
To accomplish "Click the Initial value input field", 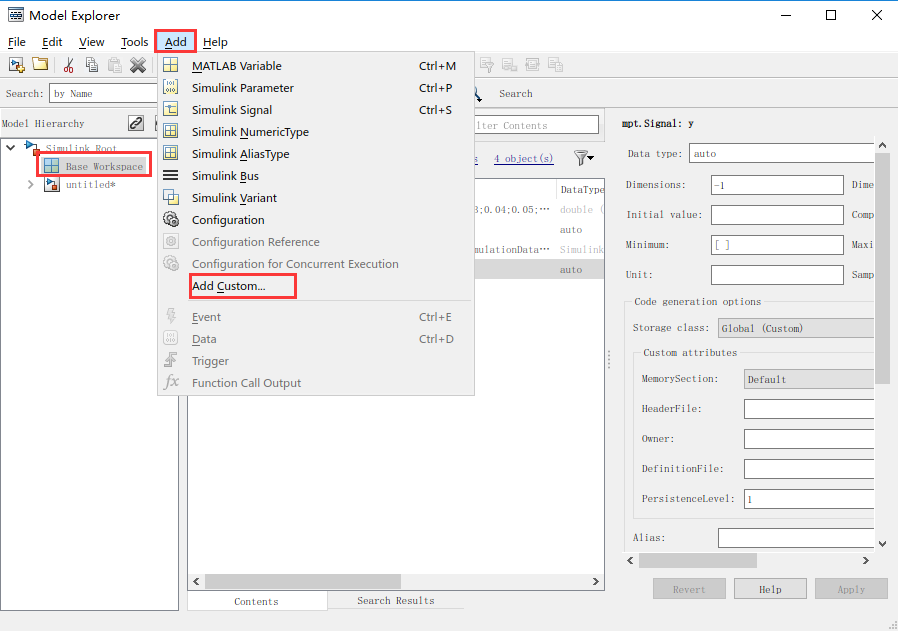I will [x=777, y=215].
